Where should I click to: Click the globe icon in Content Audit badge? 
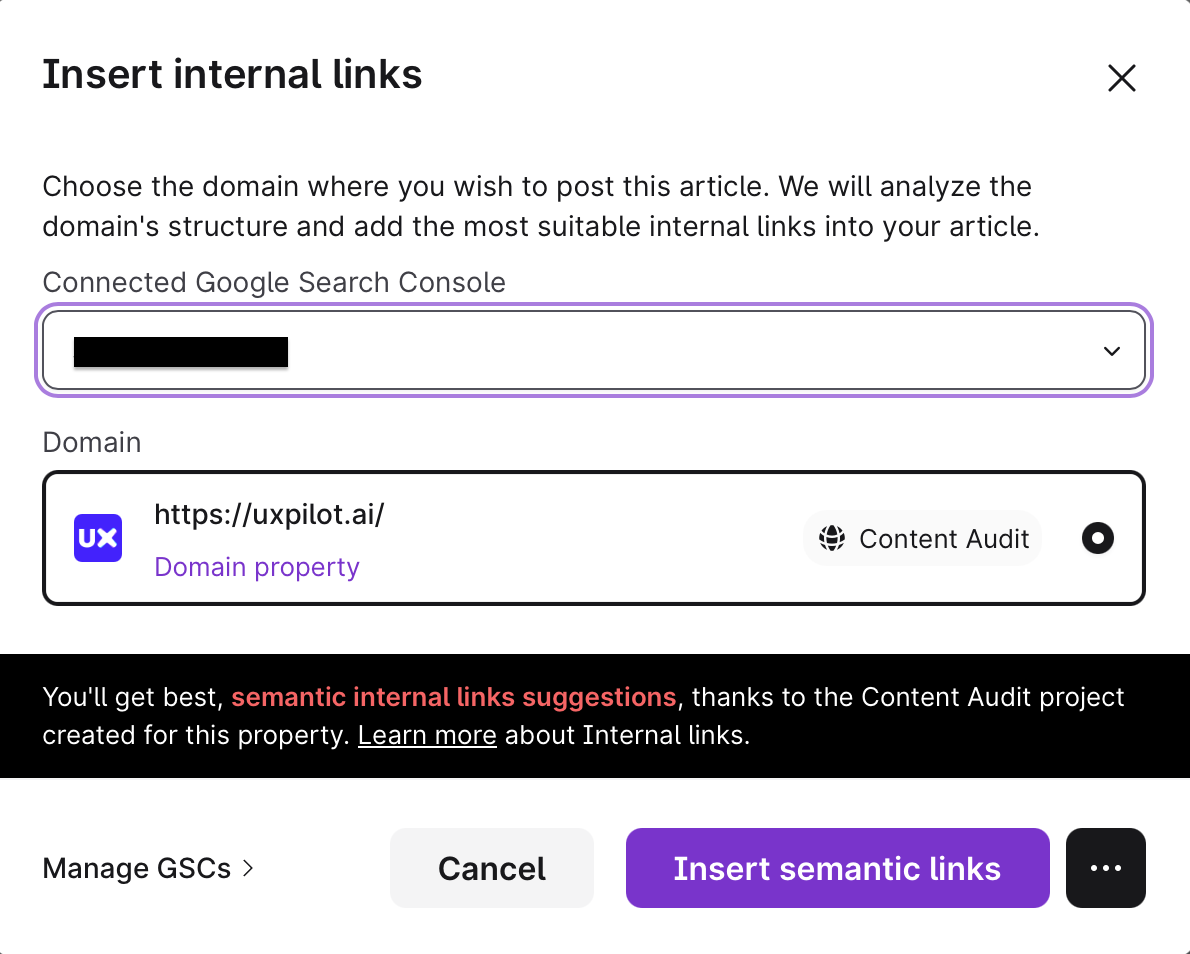pyautogui.click(x=832, y=539)
